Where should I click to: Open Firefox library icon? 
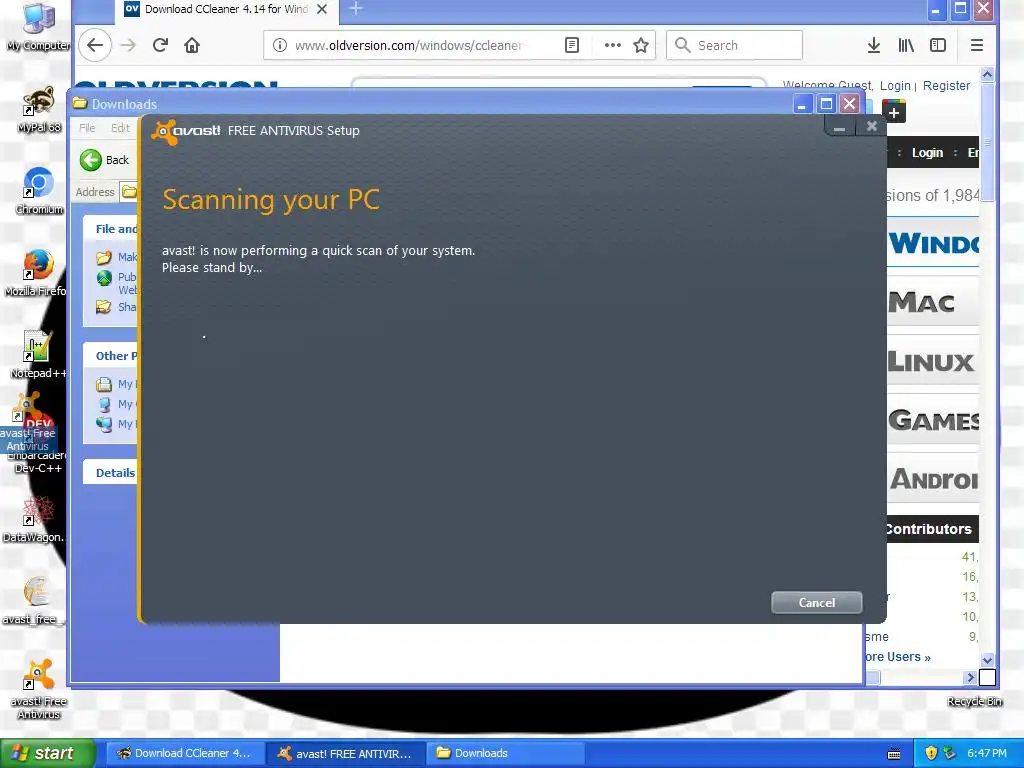coord(906,45)
